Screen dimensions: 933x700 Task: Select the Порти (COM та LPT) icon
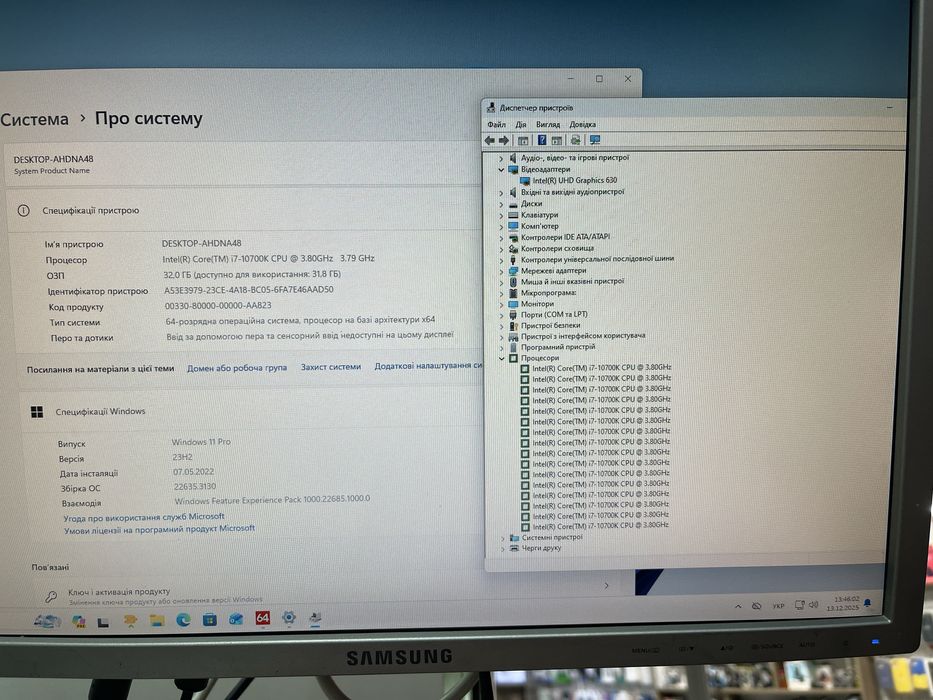[x=514, y=314]
